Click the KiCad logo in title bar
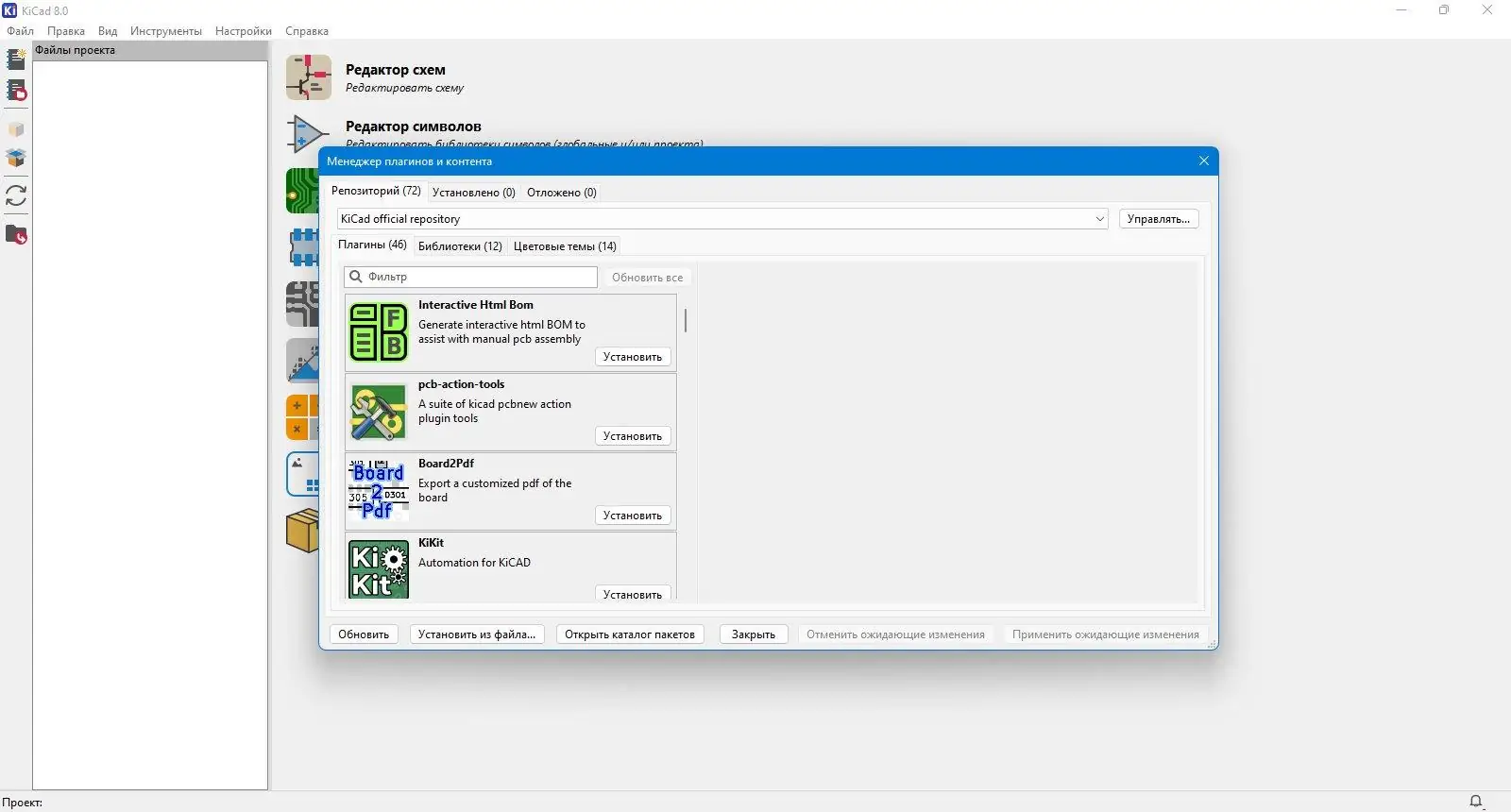 pos(10,10)
